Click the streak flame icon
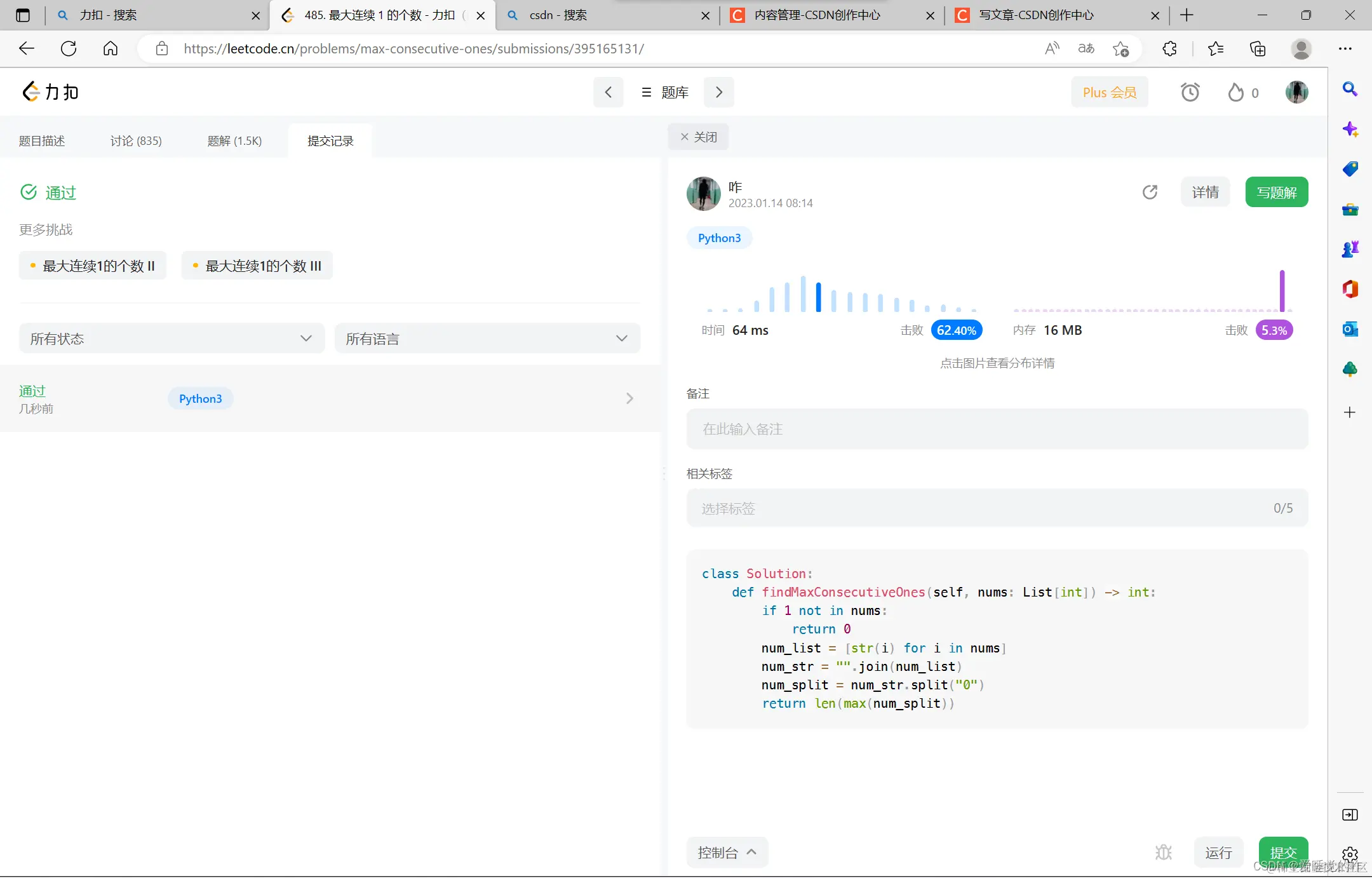Image resolution: width=1372 pixels, height=878 pixels. [1235, 93]
